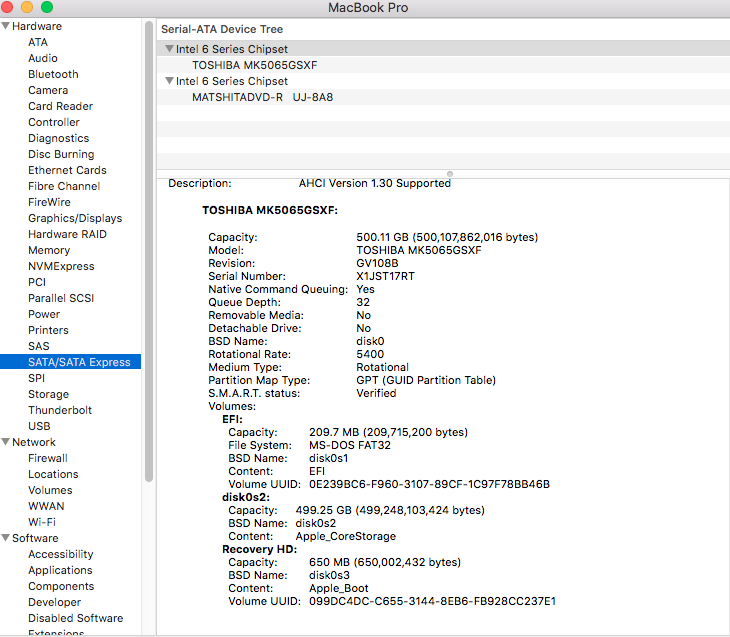Click the S.M.A.R.T. status Verified value
This screenshot has height=637, width=730.
376,393
